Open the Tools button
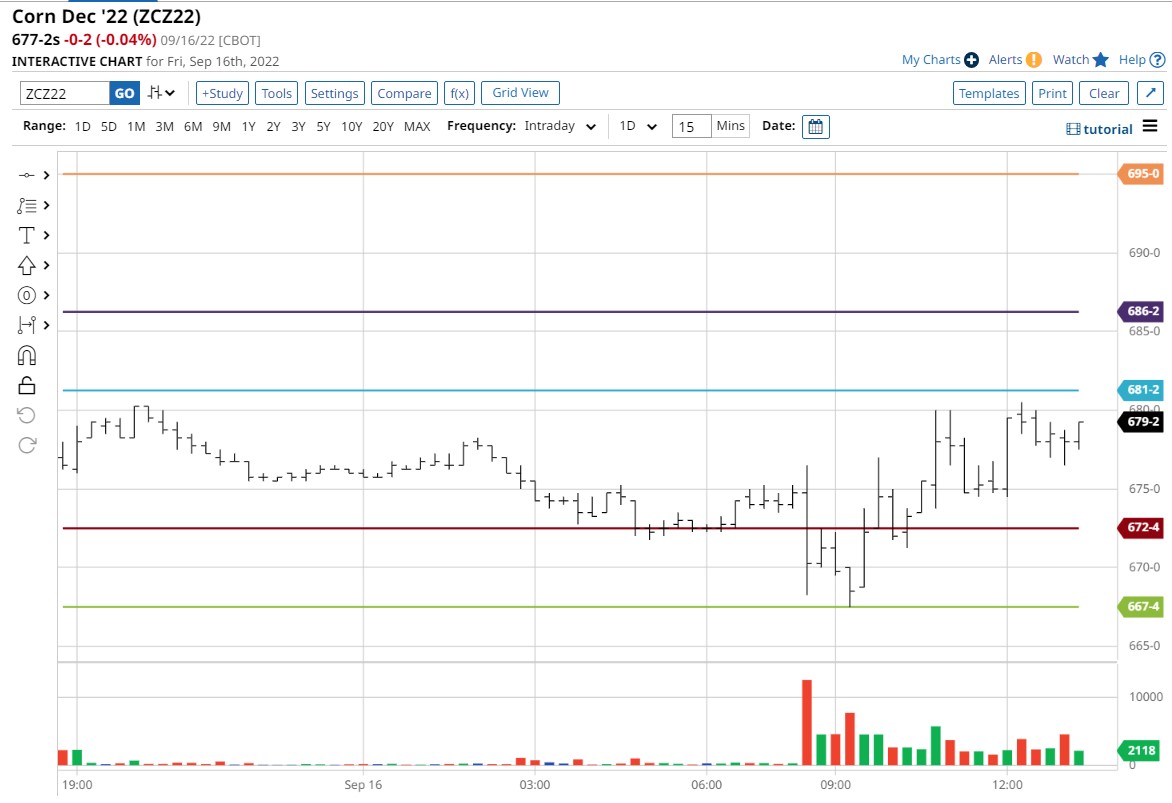The image size is (1172, 803). click(x=277, y=93)
